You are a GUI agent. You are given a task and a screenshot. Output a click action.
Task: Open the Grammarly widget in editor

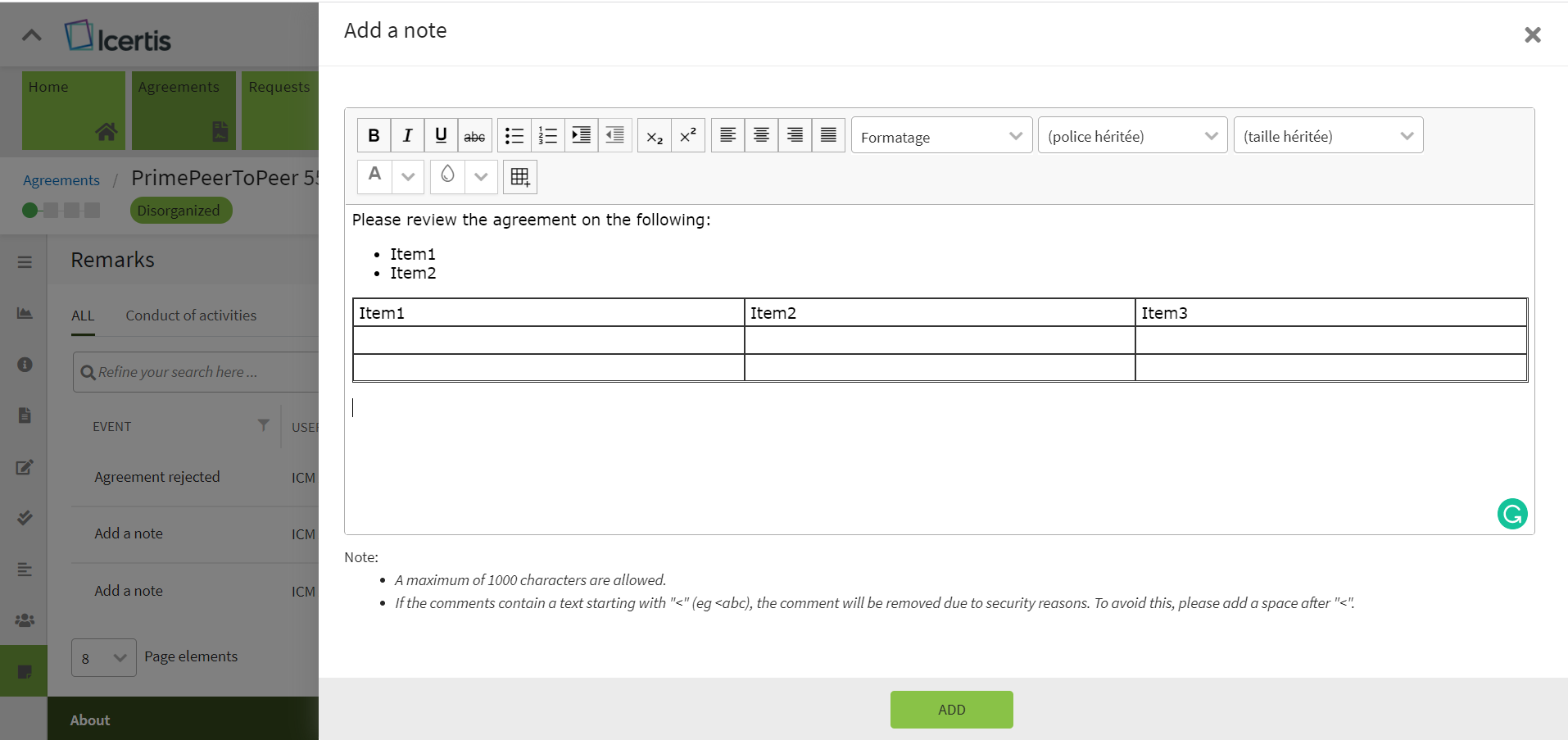(x=1512, y=514)
